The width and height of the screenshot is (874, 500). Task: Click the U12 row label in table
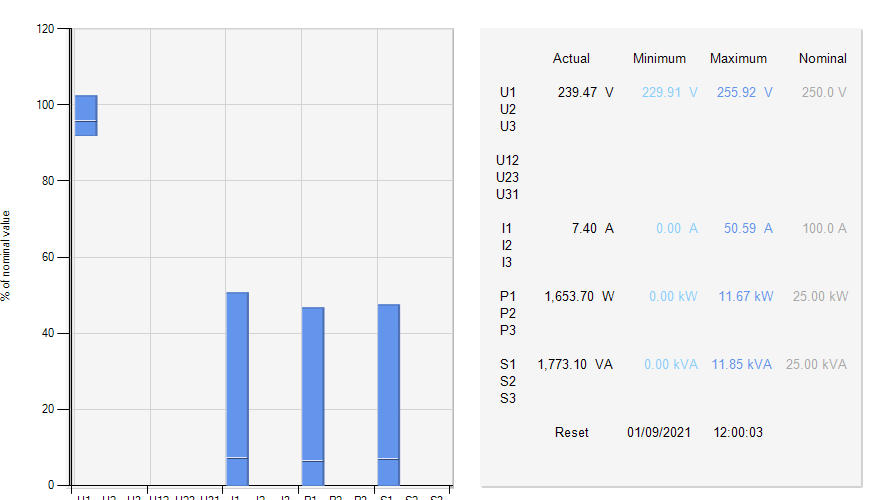(x=507, y=160)
